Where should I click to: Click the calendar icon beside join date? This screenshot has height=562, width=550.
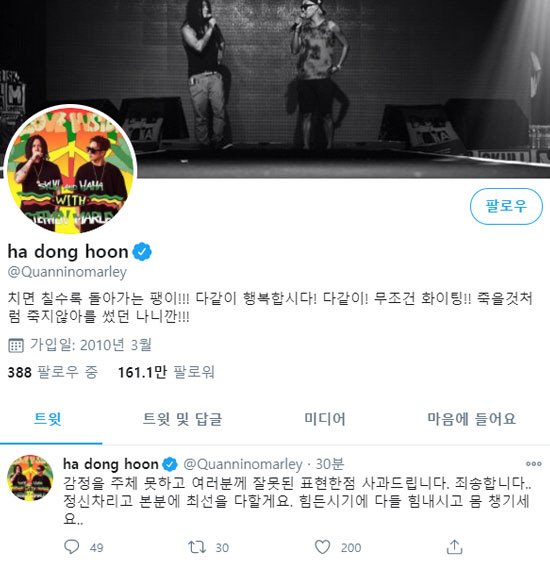click(16, 345)
